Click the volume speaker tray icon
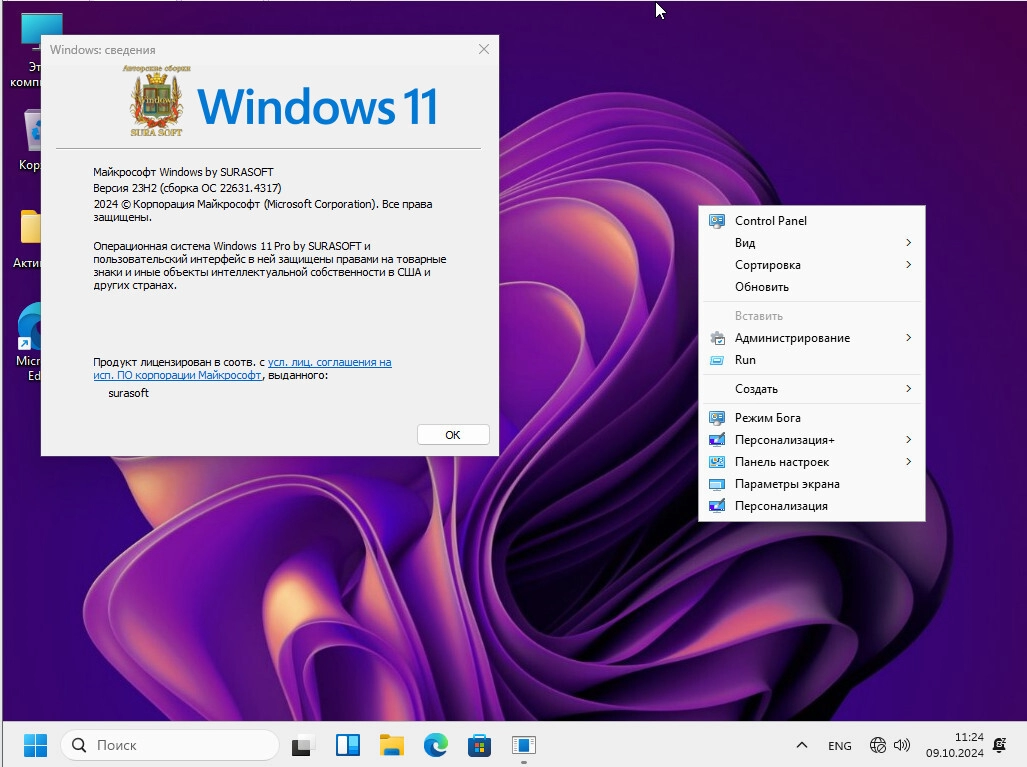 click(x=902, y=745)
